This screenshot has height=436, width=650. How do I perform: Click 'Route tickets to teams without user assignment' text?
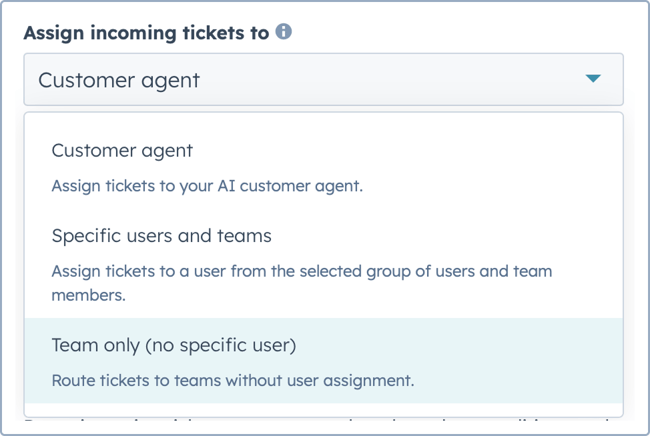233,380
